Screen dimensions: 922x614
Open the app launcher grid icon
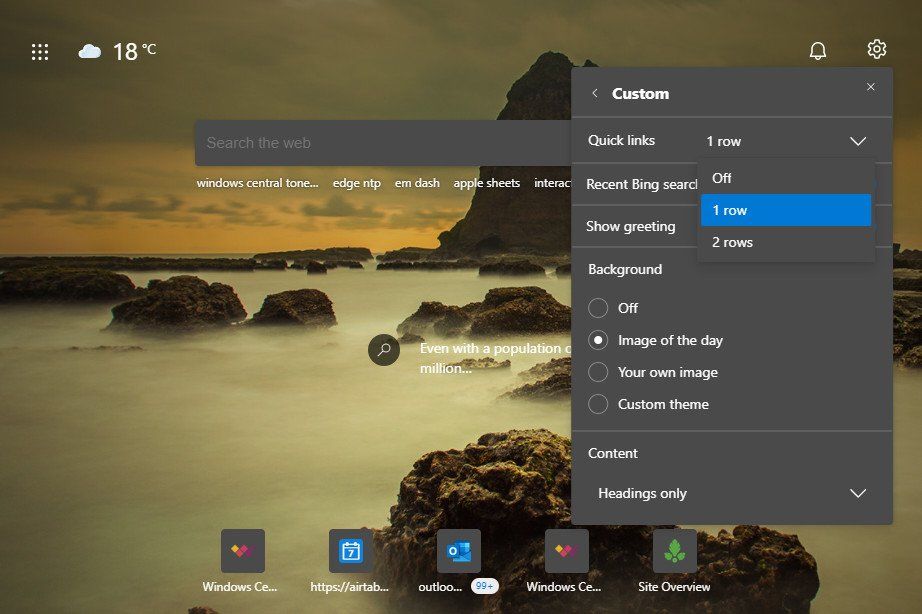pos(40,50)
